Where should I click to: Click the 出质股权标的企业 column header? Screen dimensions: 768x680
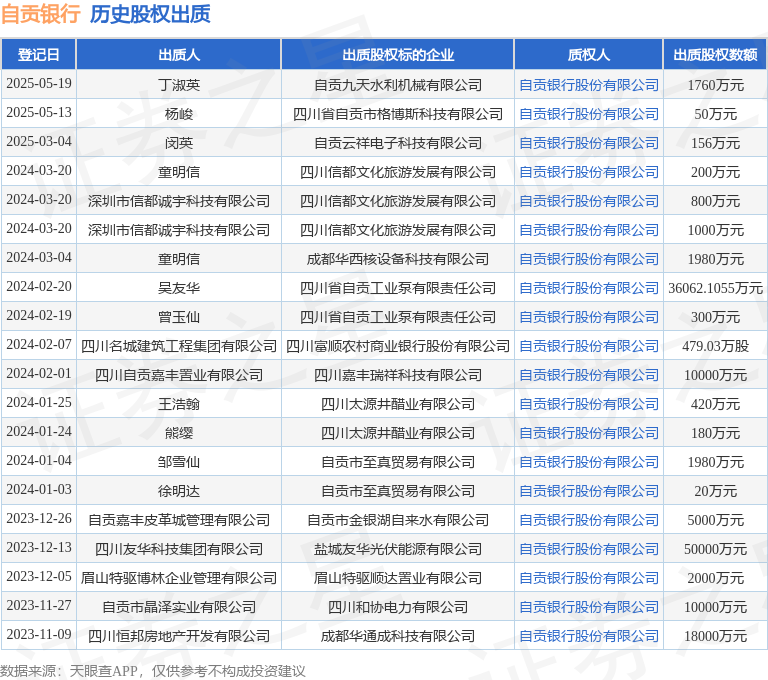tap(398, 54)
